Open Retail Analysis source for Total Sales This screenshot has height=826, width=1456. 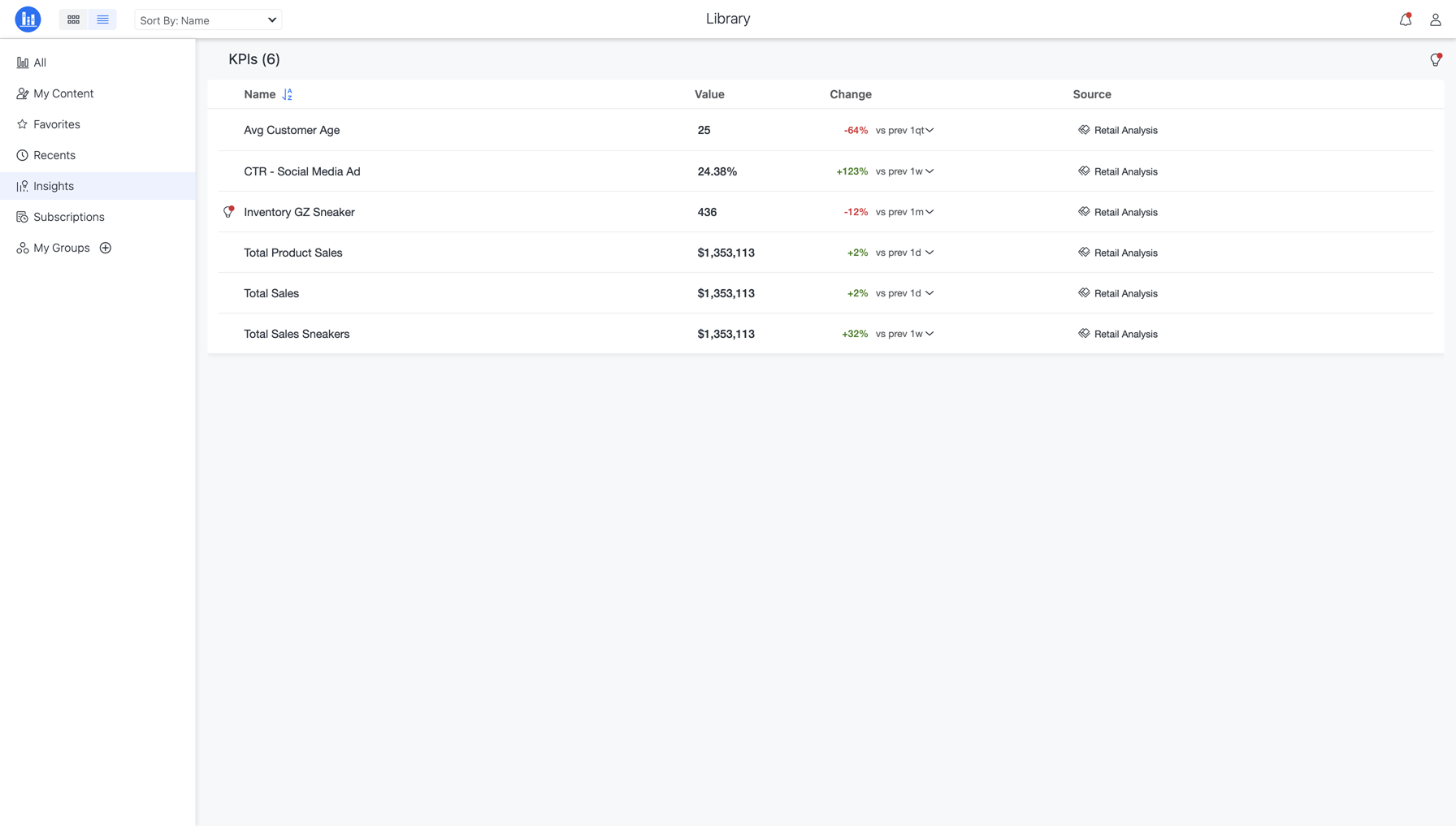click(1125, 294)
